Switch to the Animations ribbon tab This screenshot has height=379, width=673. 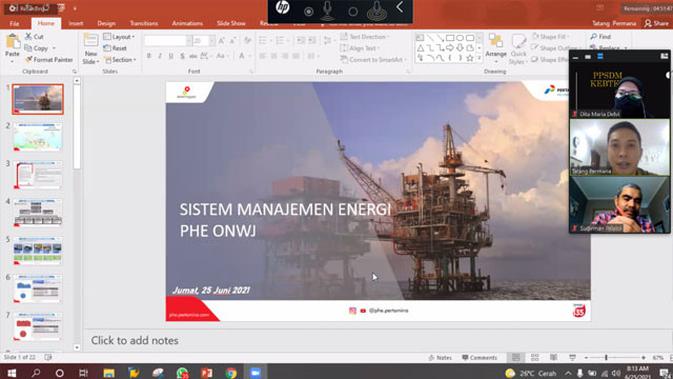point(187,24)
